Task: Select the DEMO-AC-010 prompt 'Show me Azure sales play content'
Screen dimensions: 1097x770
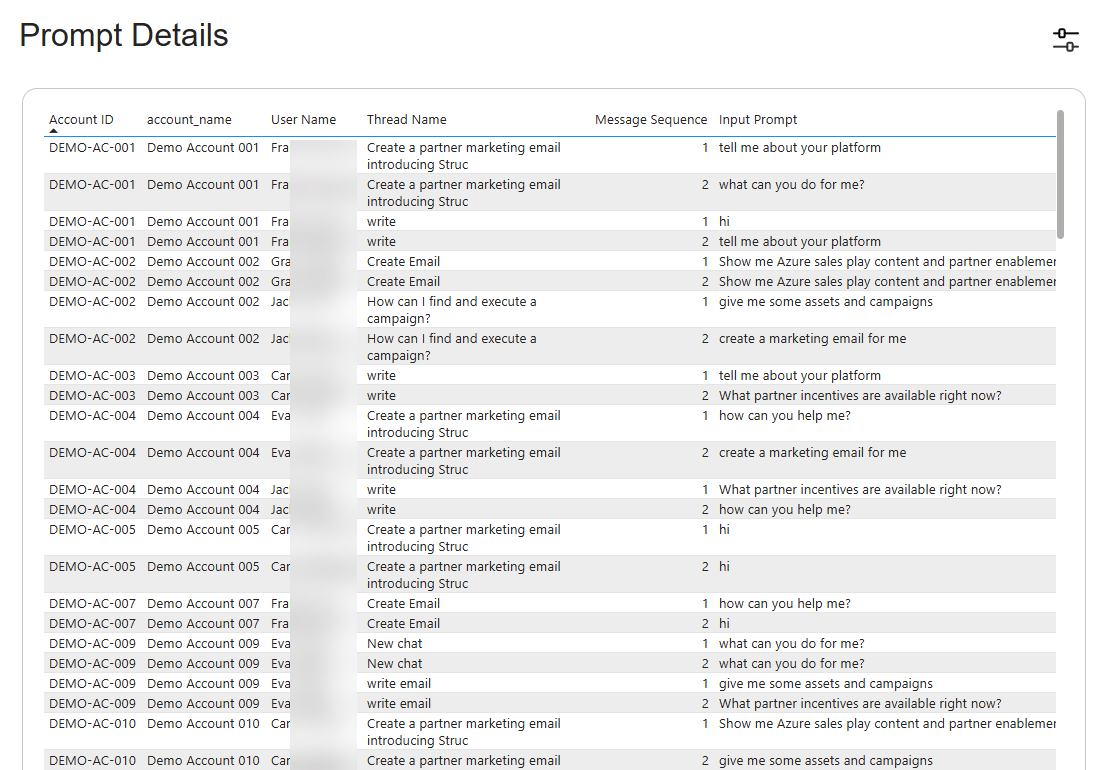Action: tap(887, 724)
